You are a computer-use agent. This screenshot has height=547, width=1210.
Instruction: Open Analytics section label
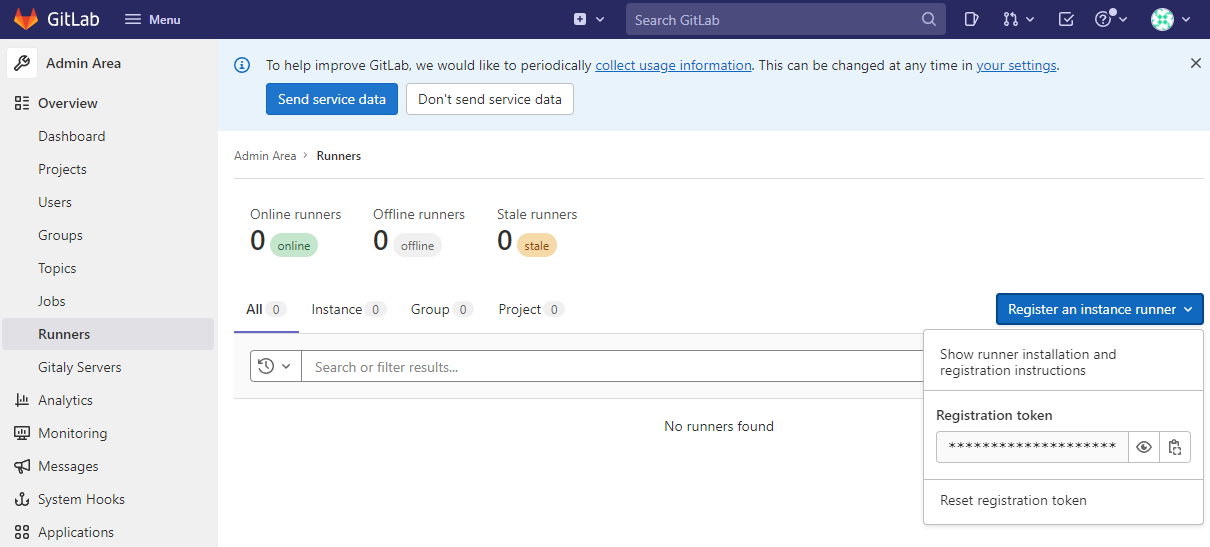(65, 400)
